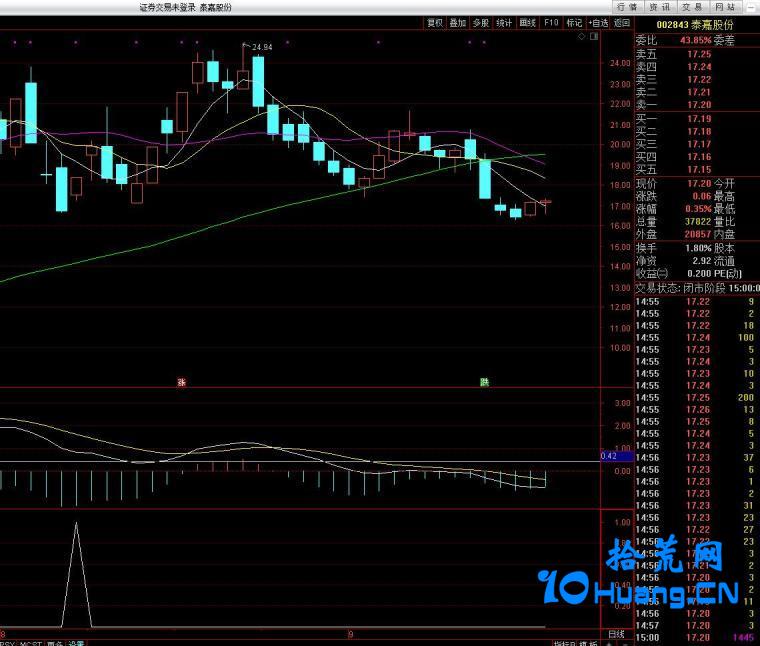The width and height of the screenshot is (760, 646).
Task: Click the 标记 toolbar button
Action: click(x=574, y=22)
